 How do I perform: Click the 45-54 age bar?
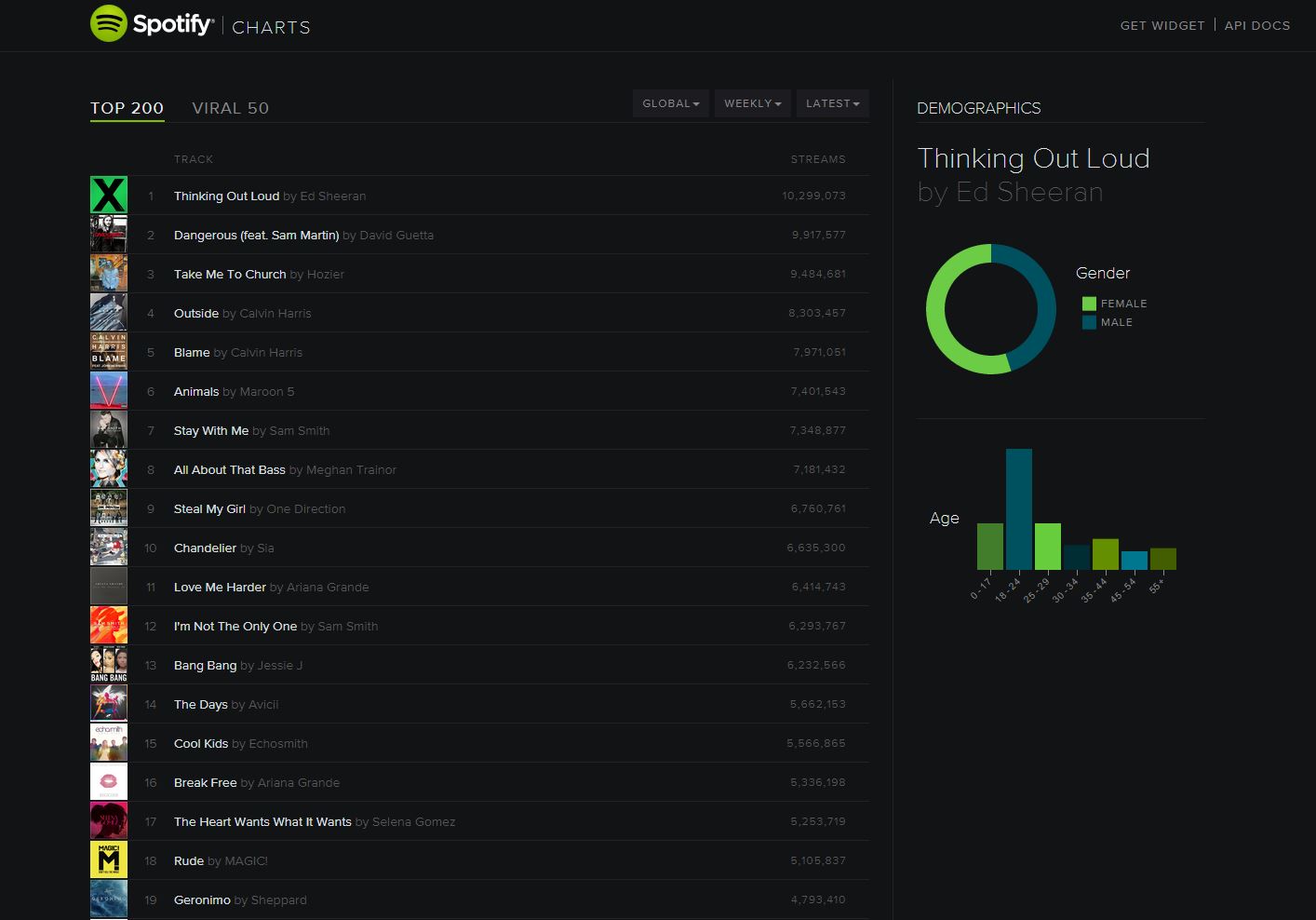1135,561
